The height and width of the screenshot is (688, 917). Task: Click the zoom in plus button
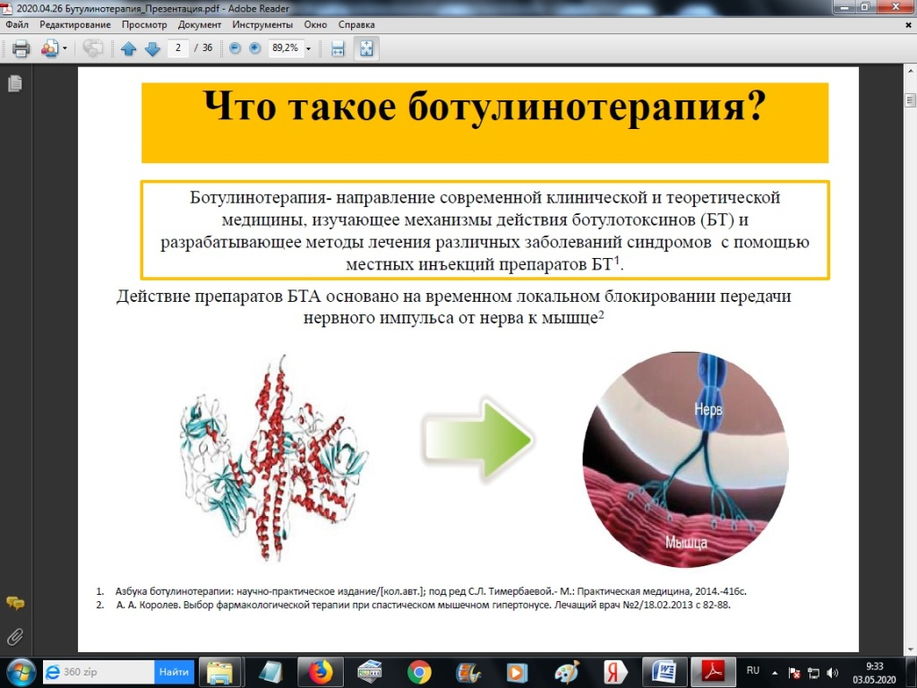pyautogui.click(x=255, y=48)
